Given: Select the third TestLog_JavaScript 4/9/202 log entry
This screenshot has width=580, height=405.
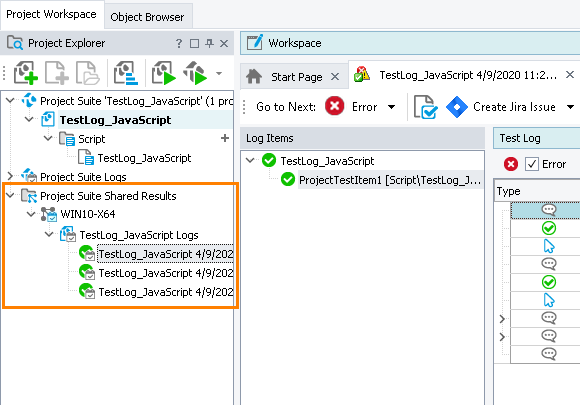Looking at the screenshot, I should pos(165,292).
